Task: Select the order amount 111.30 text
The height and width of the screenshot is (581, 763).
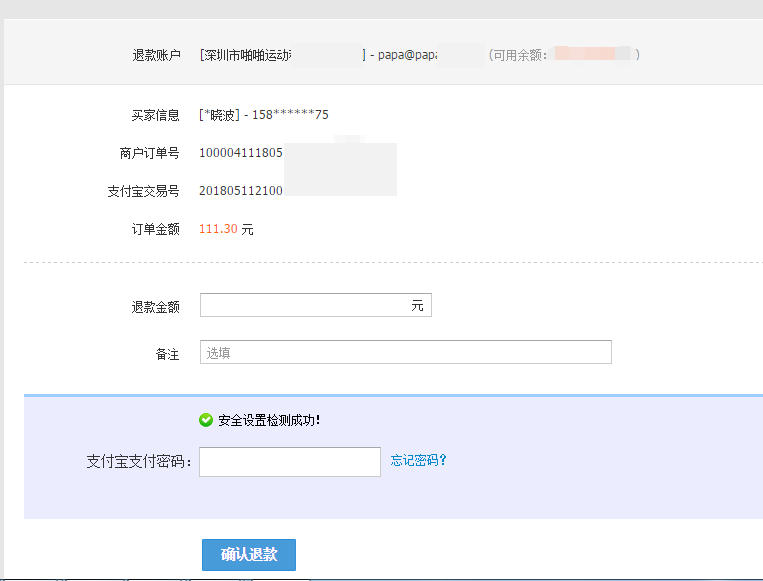Action: 218,229
